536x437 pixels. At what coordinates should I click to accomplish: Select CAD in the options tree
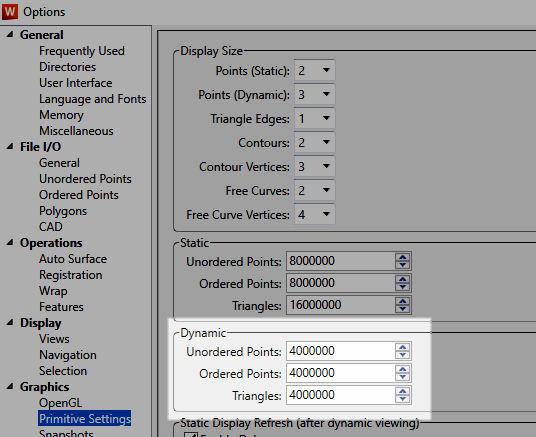click(x=51, y=227)
